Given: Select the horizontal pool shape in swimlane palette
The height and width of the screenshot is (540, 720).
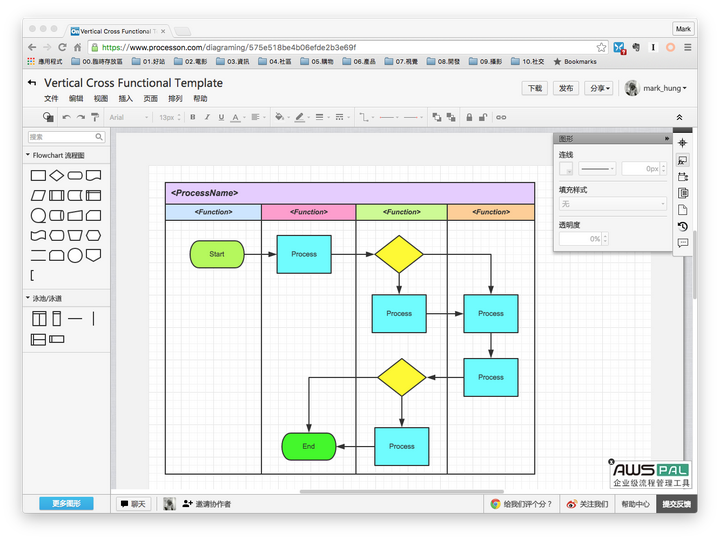Looking at the screenshot, I should tap(38, 339).
